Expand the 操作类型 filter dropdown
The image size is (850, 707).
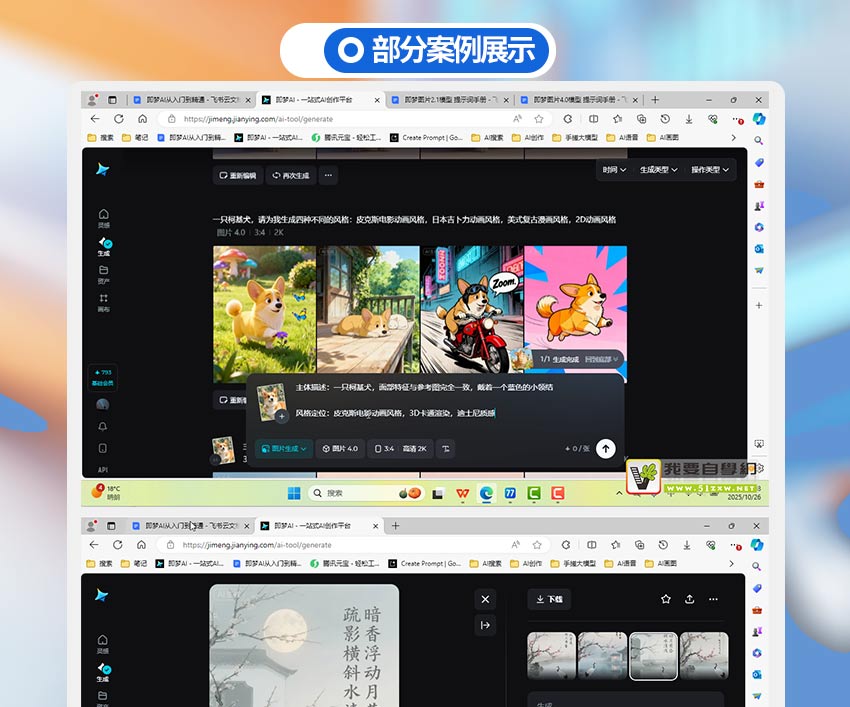pyautogui.click(x=712, y=170)
